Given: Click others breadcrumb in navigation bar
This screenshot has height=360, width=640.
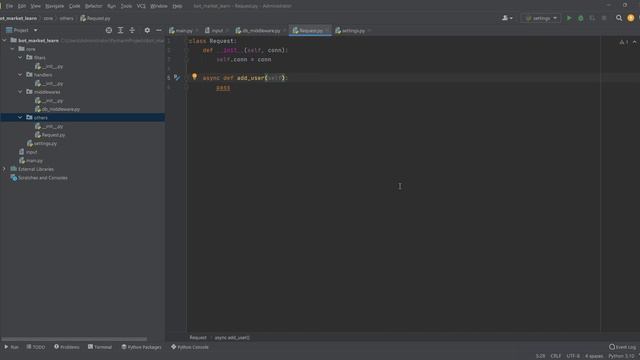Looking at the screenshot, I should pyautogui.click(x=67, y=18).
